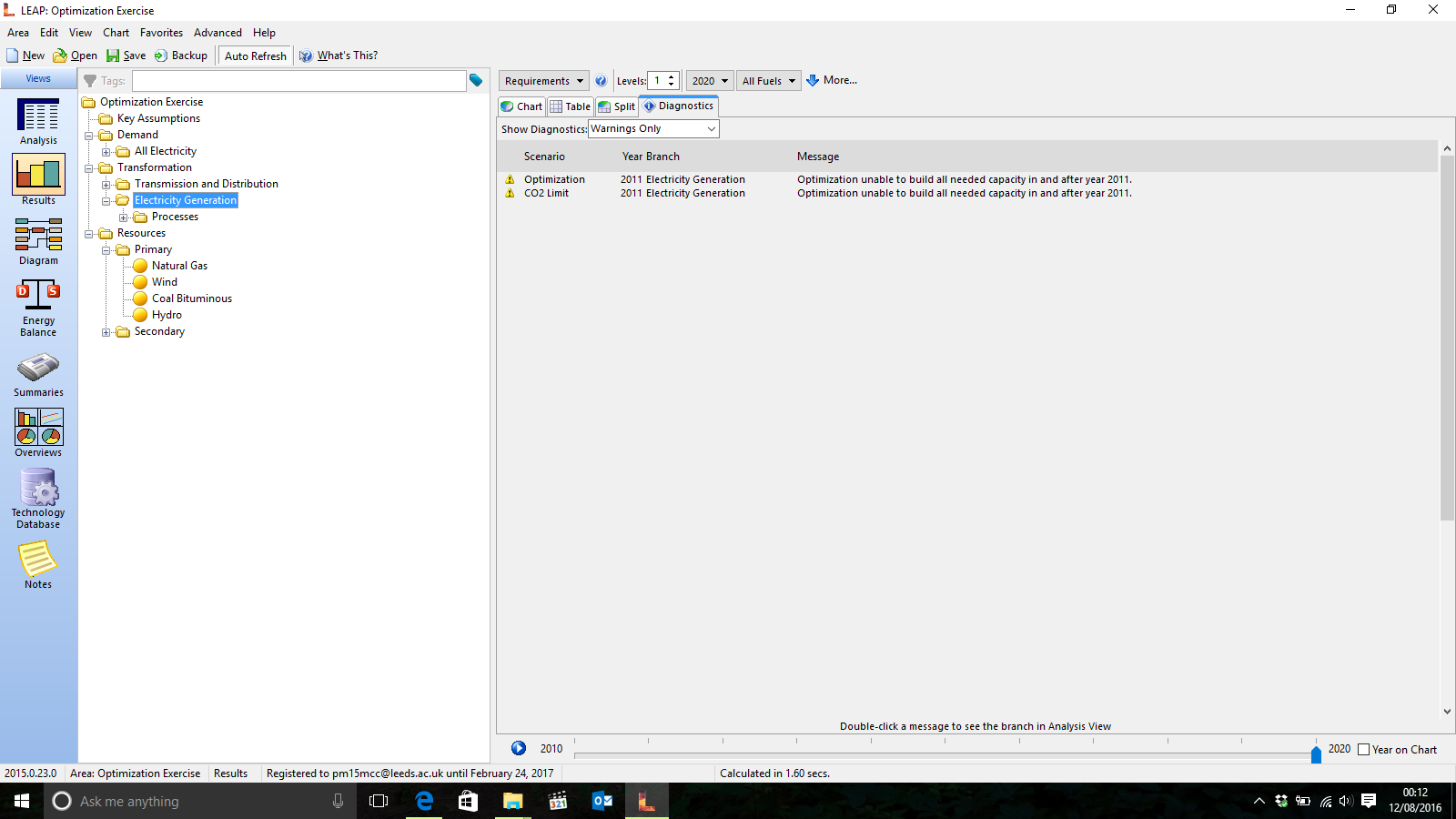Open the Diagram view

pyautogui.click(x=38, y=241)
